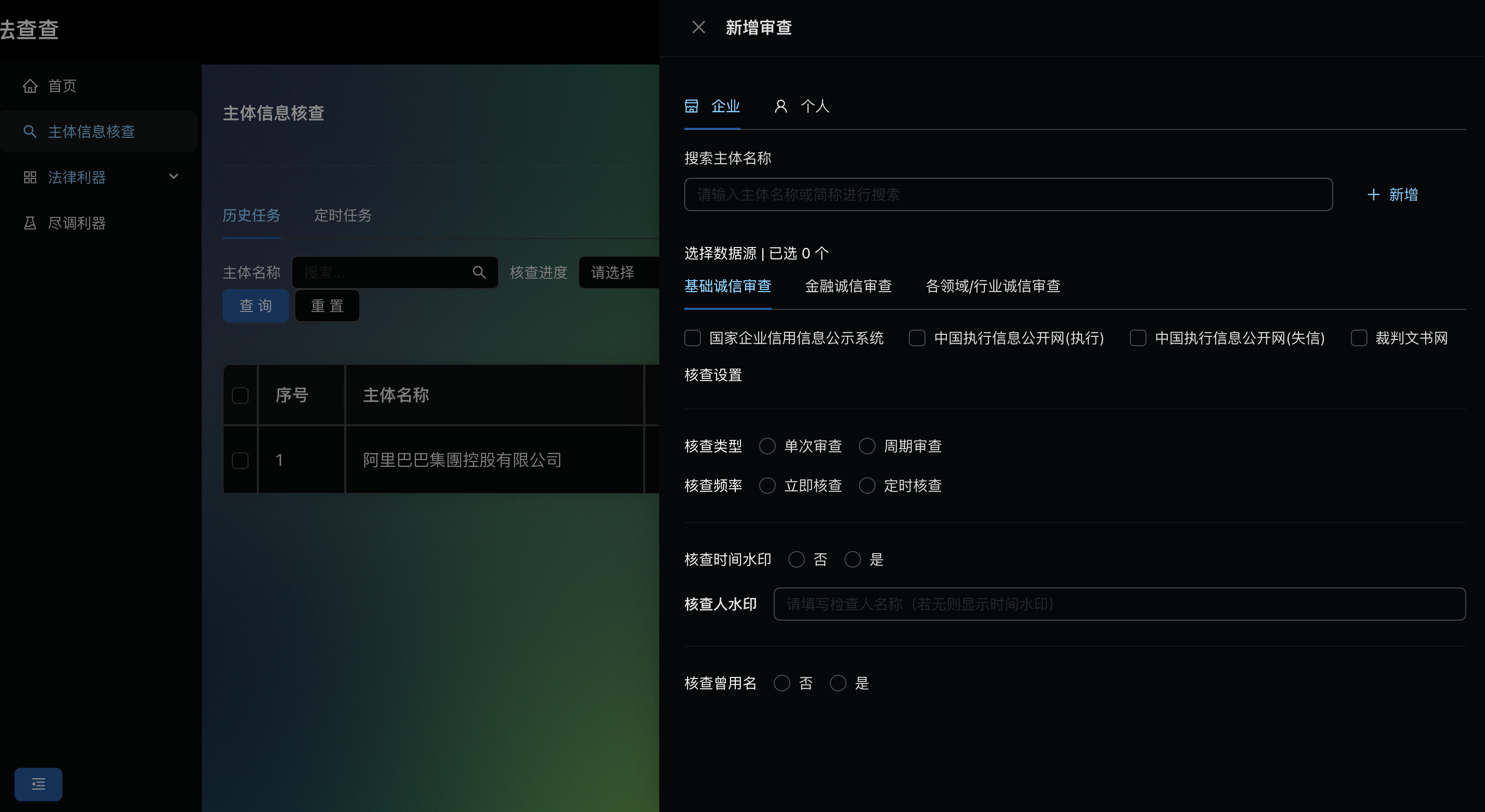
Task: Switch to 金融诚信审查 tab
Action: (848, 286)
